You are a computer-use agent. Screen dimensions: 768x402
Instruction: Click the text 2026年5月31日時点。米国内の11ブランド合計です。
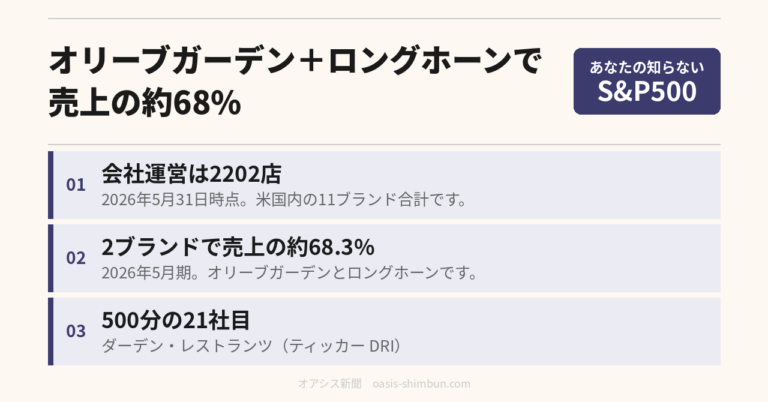click(284, 200)
